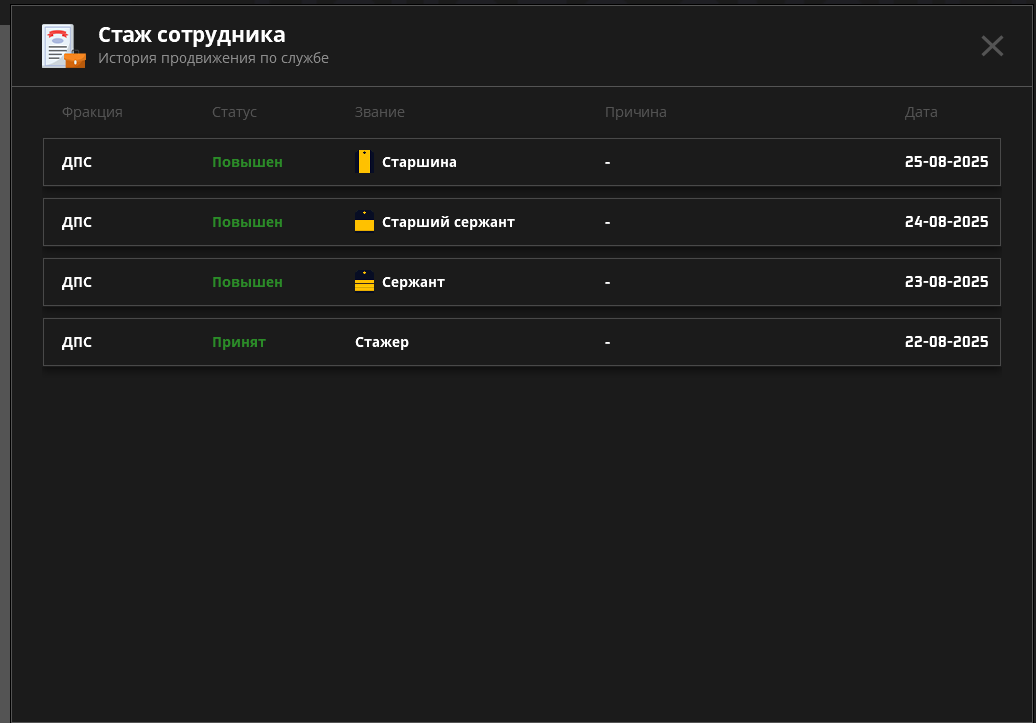Click the date 22-08-2025
The image size is (1036, 723).
pos(946,342)
